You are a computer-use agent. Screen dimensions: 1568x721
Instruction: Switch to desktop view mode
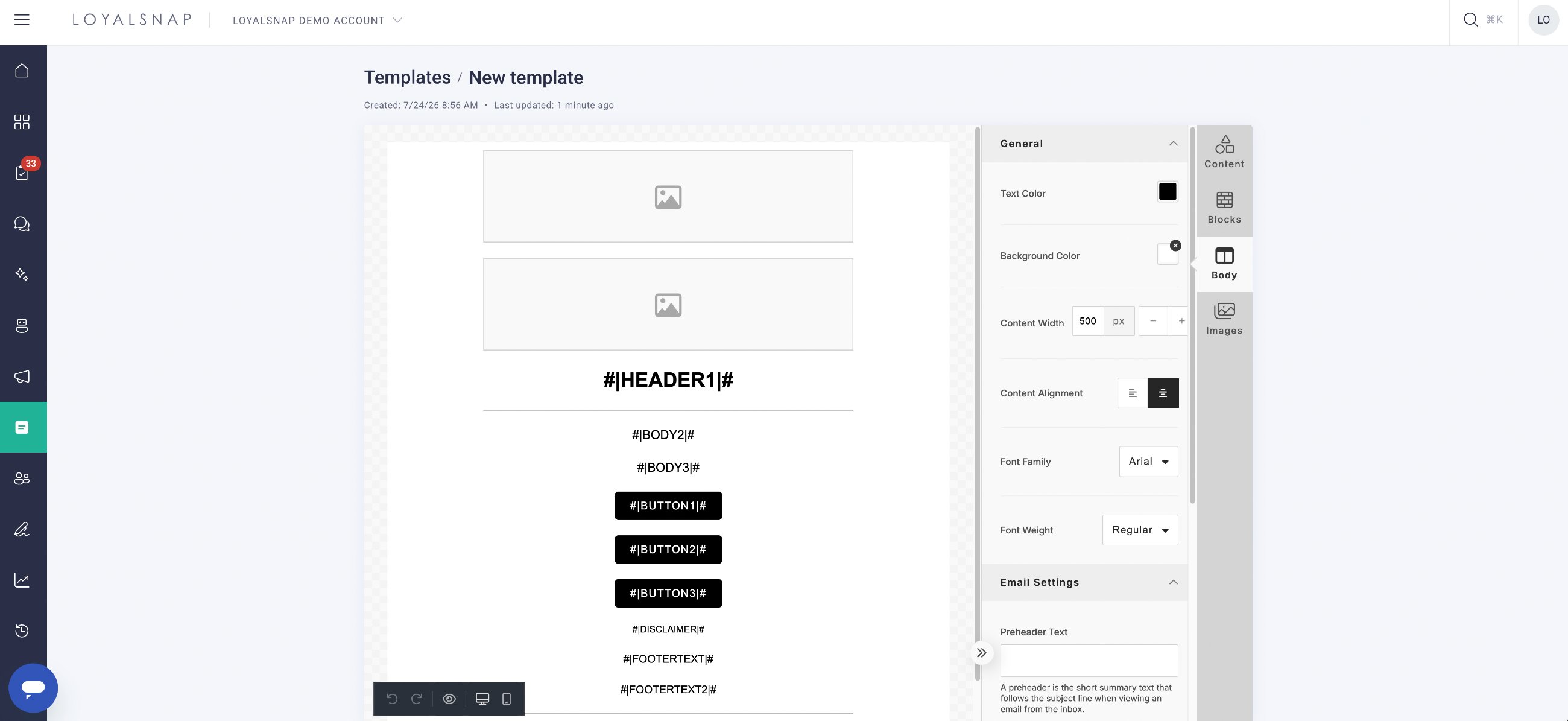click(x=482, y=699)
